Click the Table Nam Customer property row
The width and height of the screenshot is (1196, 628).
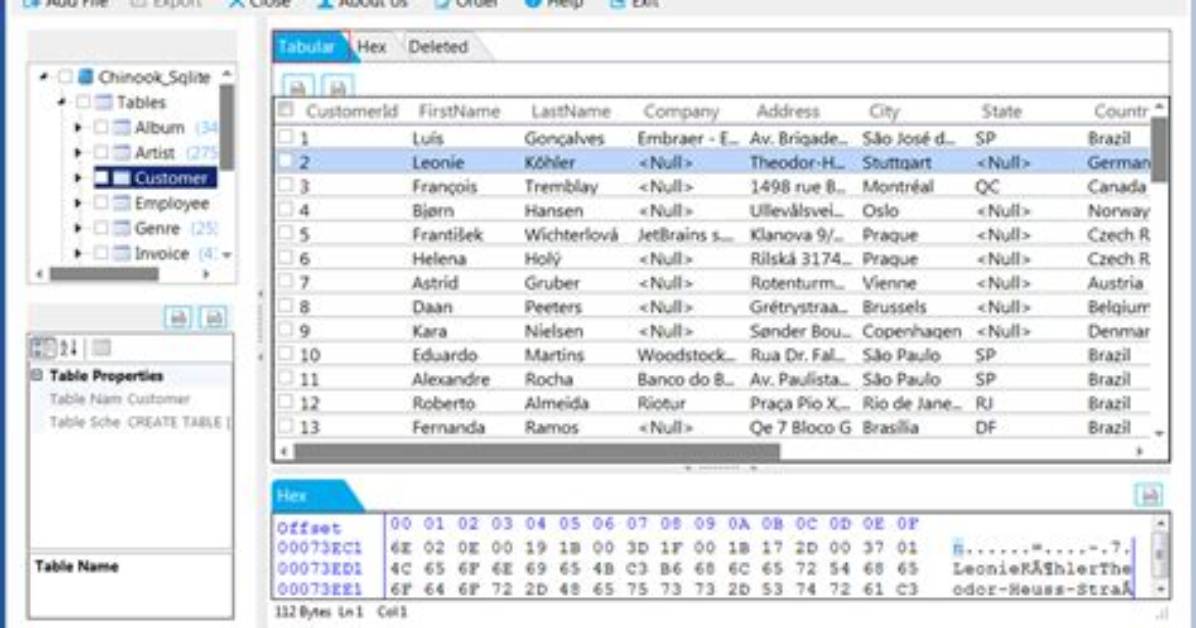130,398
